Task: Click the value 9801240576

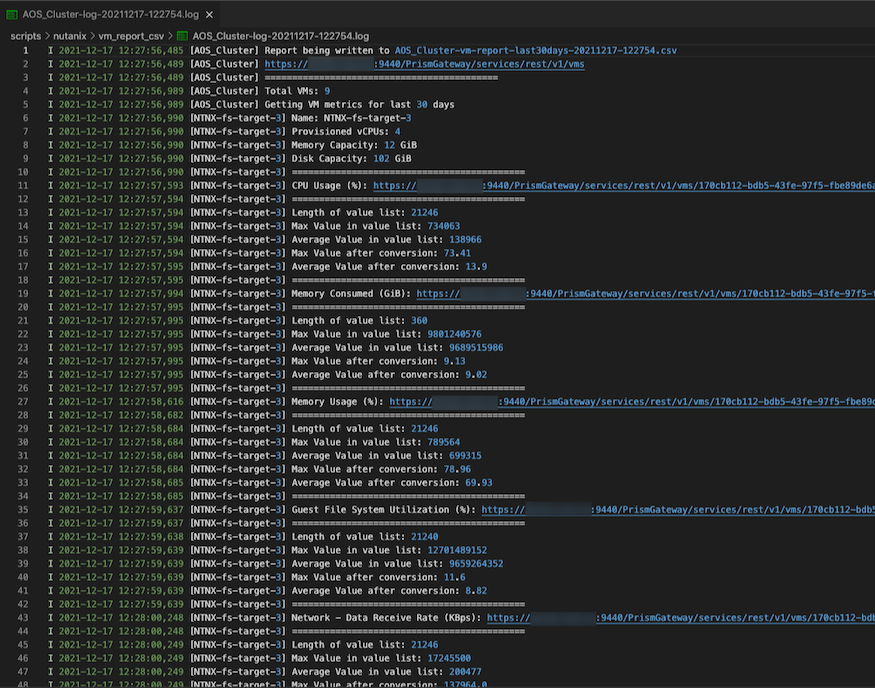Action: tap(454, 334)
